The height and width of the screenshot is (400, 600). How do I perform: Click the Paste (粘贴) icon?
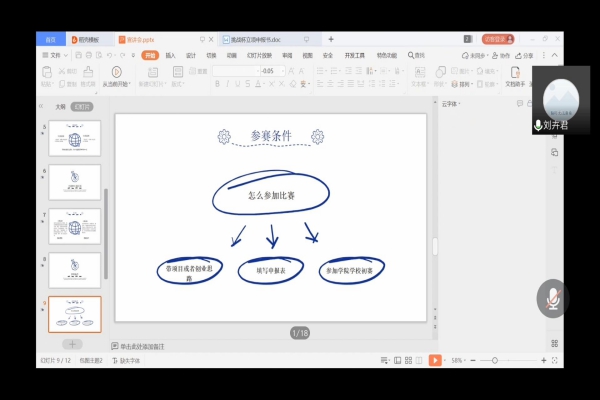(46, 74)
